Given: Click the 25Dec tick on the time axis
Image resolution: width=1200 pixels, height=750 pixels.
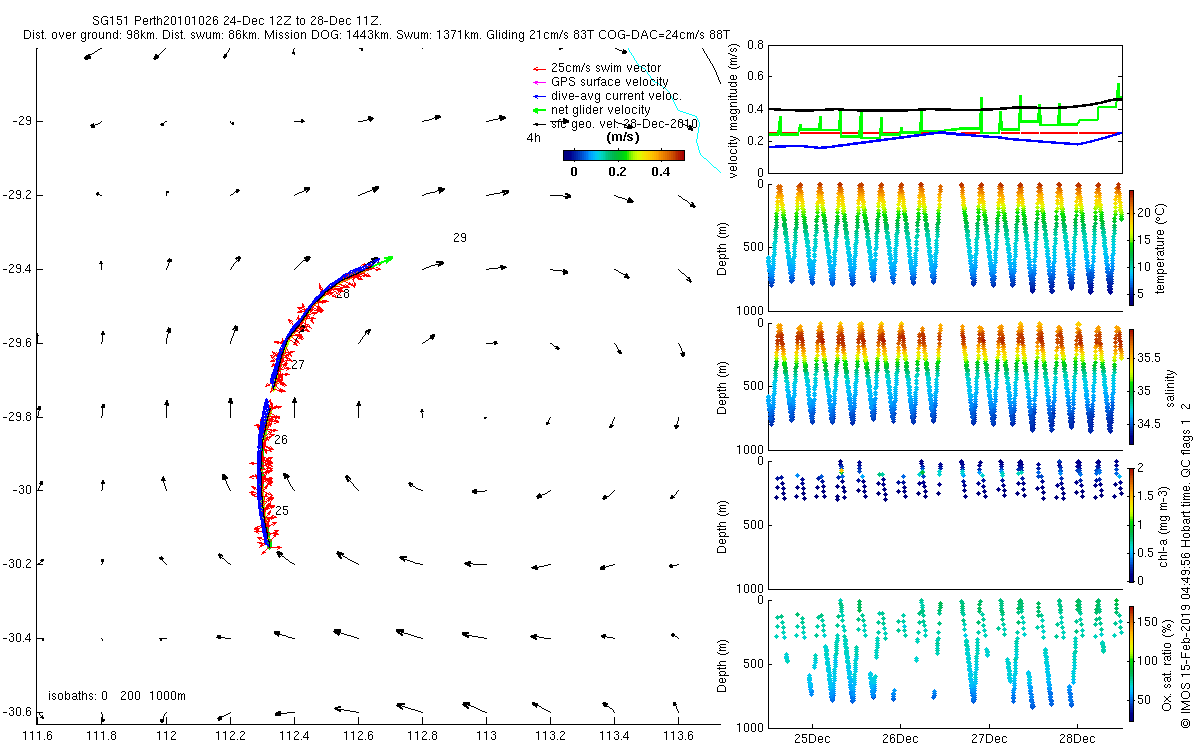Looking at the screenshot, I should tap(811, 739).
